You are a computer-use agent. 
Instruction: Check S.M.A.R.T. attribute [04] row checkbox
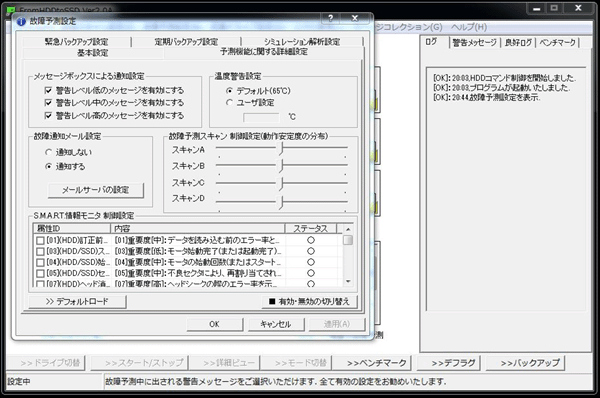click(40, 263)
